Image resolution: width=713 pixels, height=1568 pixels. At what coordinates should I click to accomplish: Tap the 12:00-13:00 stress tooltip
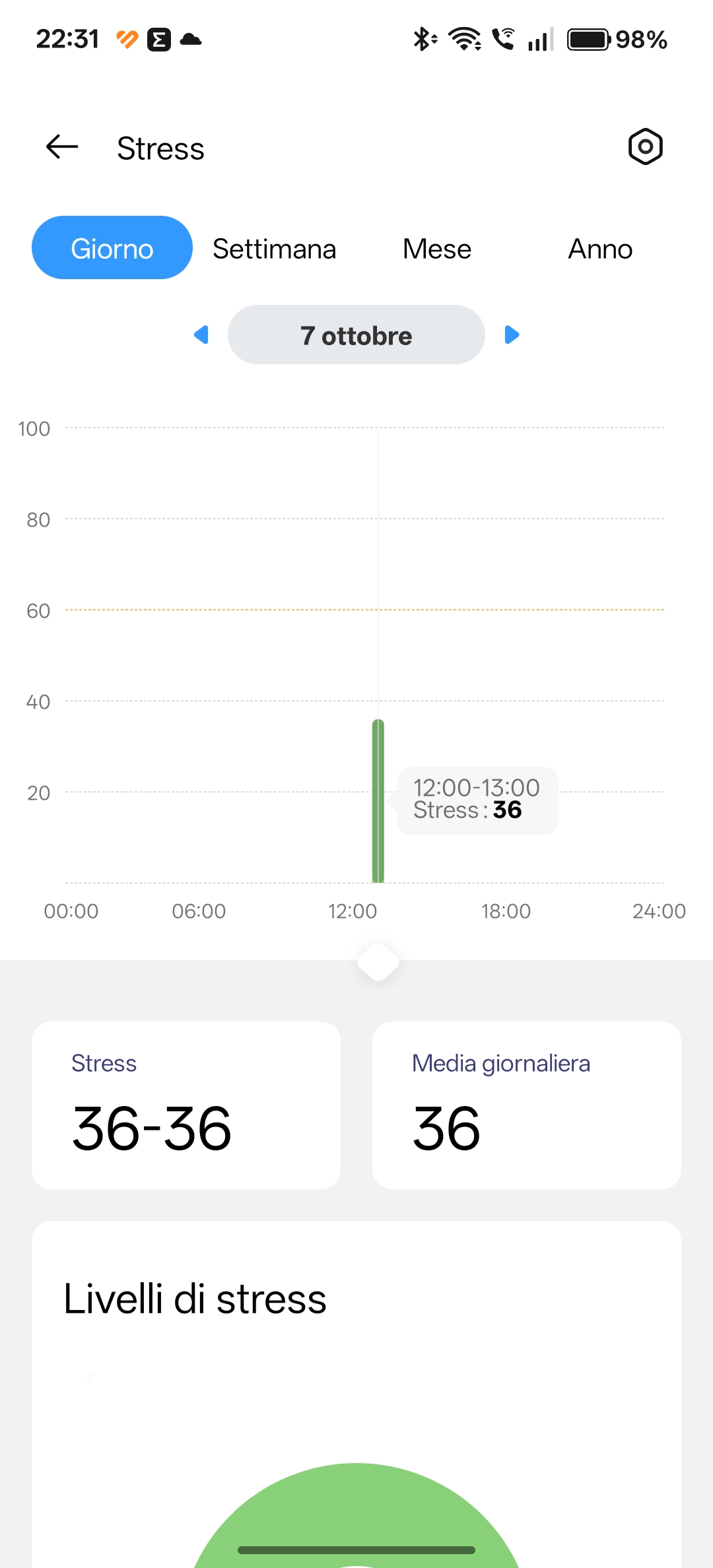coord(477,800)
